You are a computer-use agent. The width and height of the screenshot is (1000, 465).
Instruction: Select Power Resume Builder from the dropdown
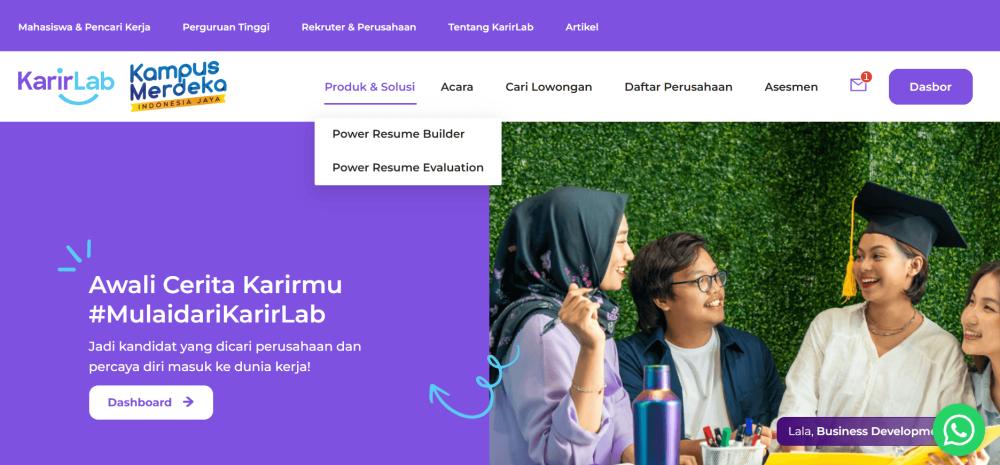pyautogui.click(x=399, y=134)
